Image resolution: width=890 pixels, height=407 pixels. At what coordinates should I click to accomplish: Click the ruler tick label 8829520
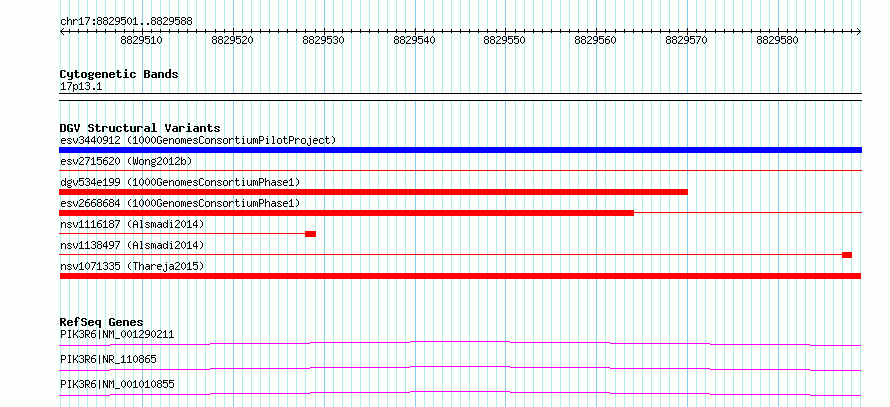(x=232, y=40)
